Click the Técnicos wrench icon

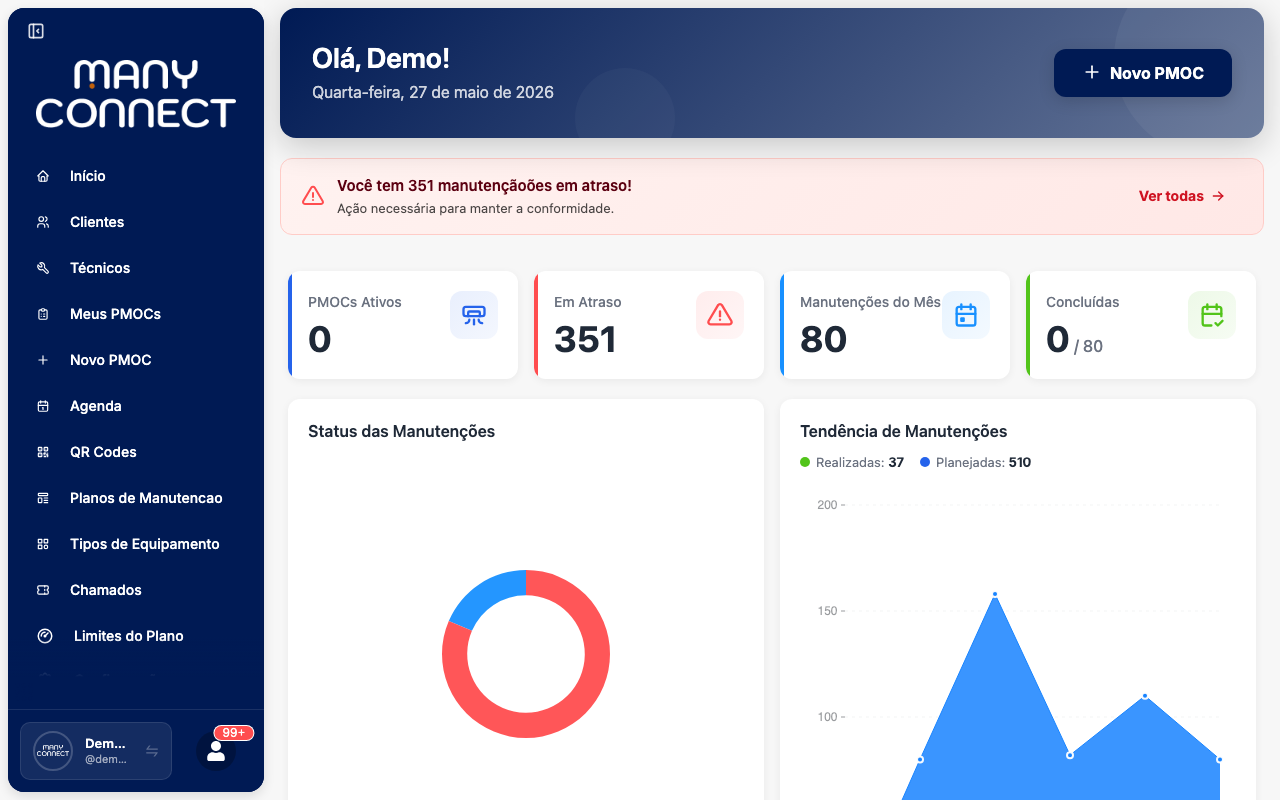(x=43, y=268)
